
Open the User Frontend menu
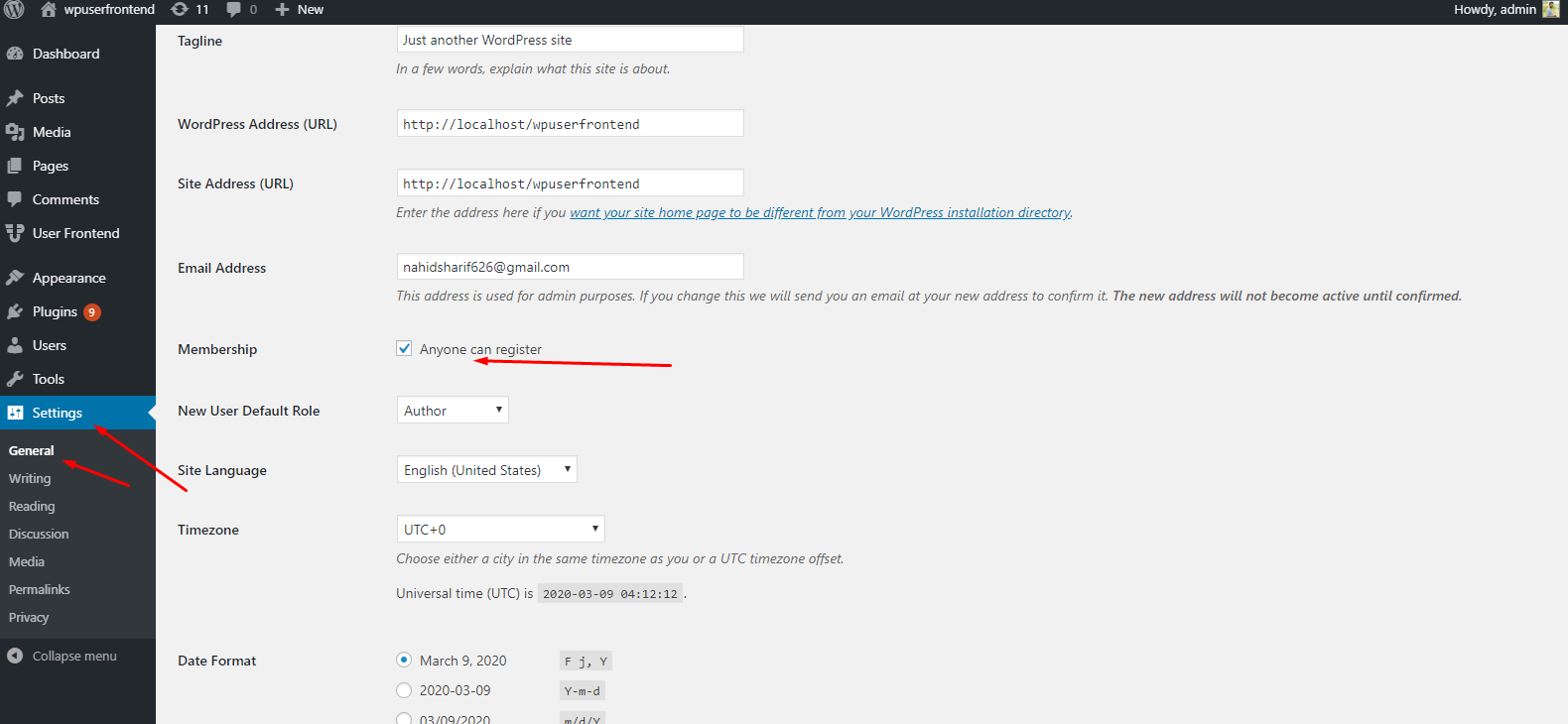click(75, 233)
